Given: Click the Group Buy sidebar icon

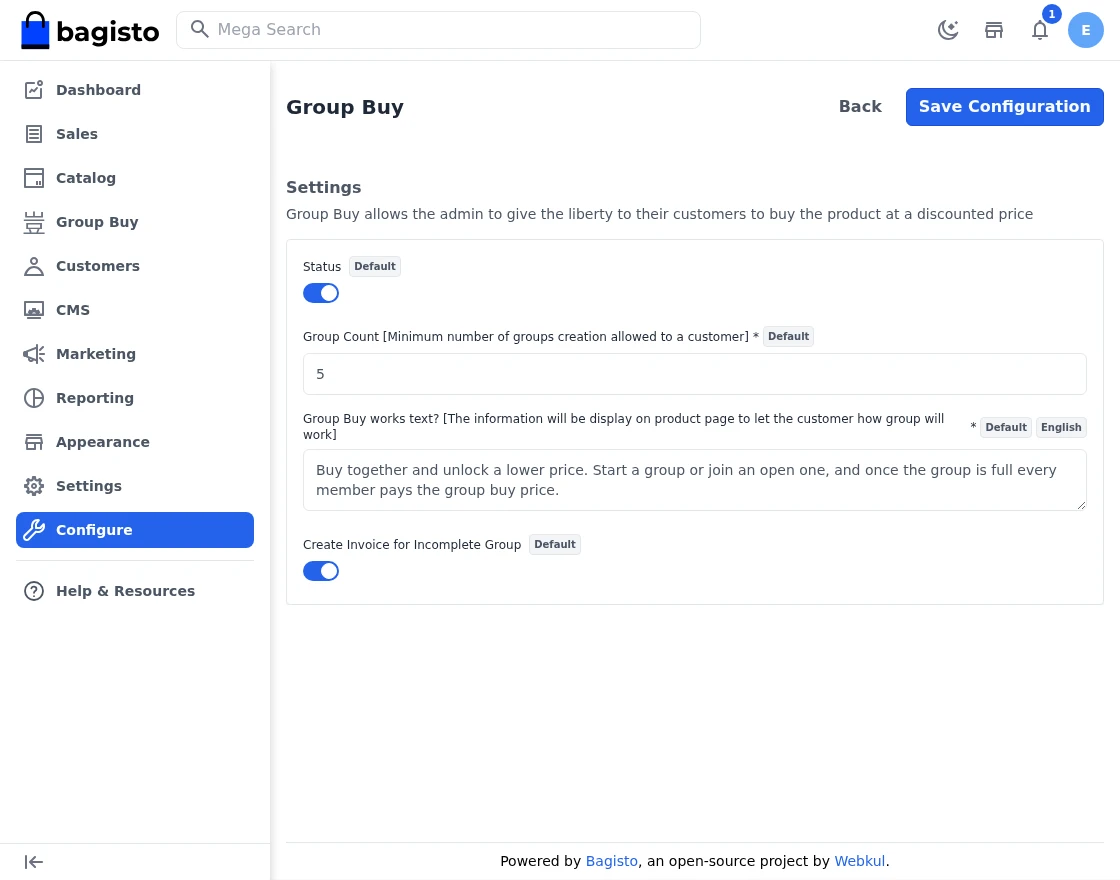Looking at the screenshot, I should click(x=34, y=222).
